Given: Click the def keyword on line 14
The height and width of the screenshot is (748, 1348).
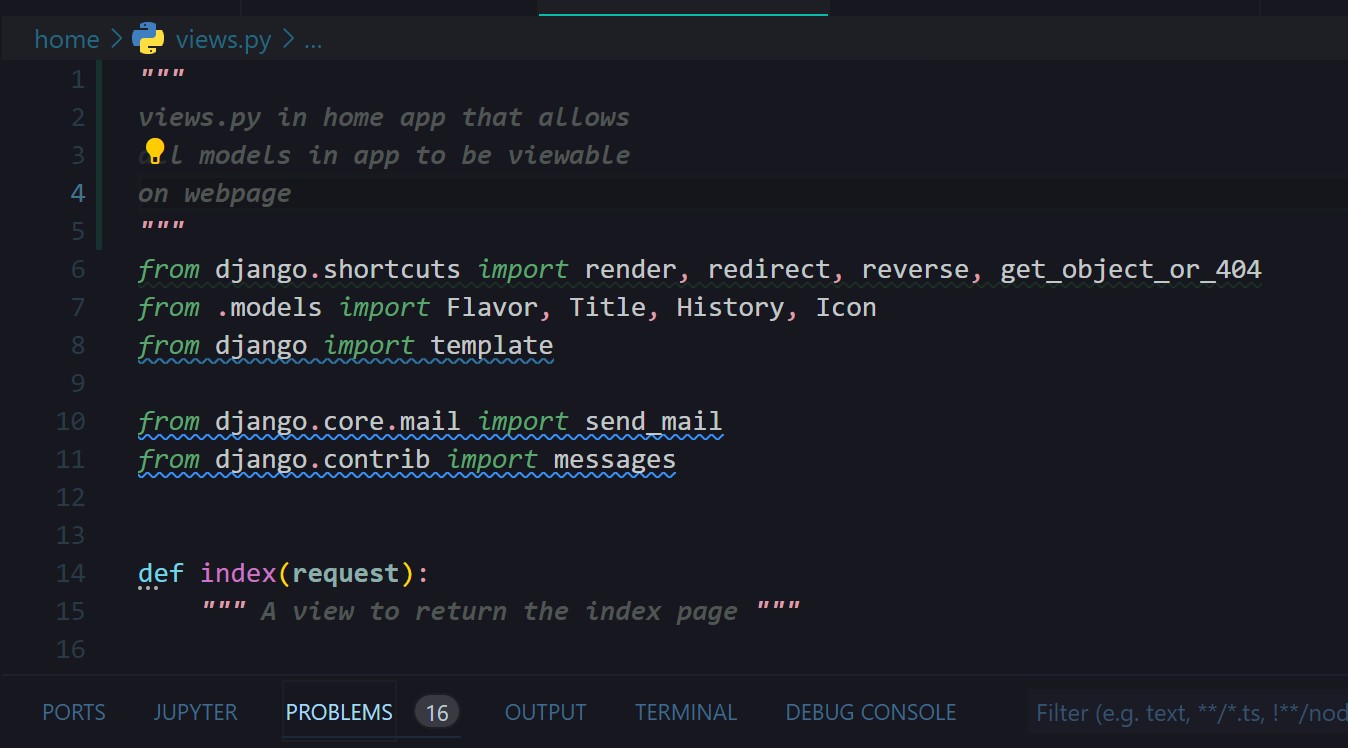Looking at the screenshot, I should 161,573.
